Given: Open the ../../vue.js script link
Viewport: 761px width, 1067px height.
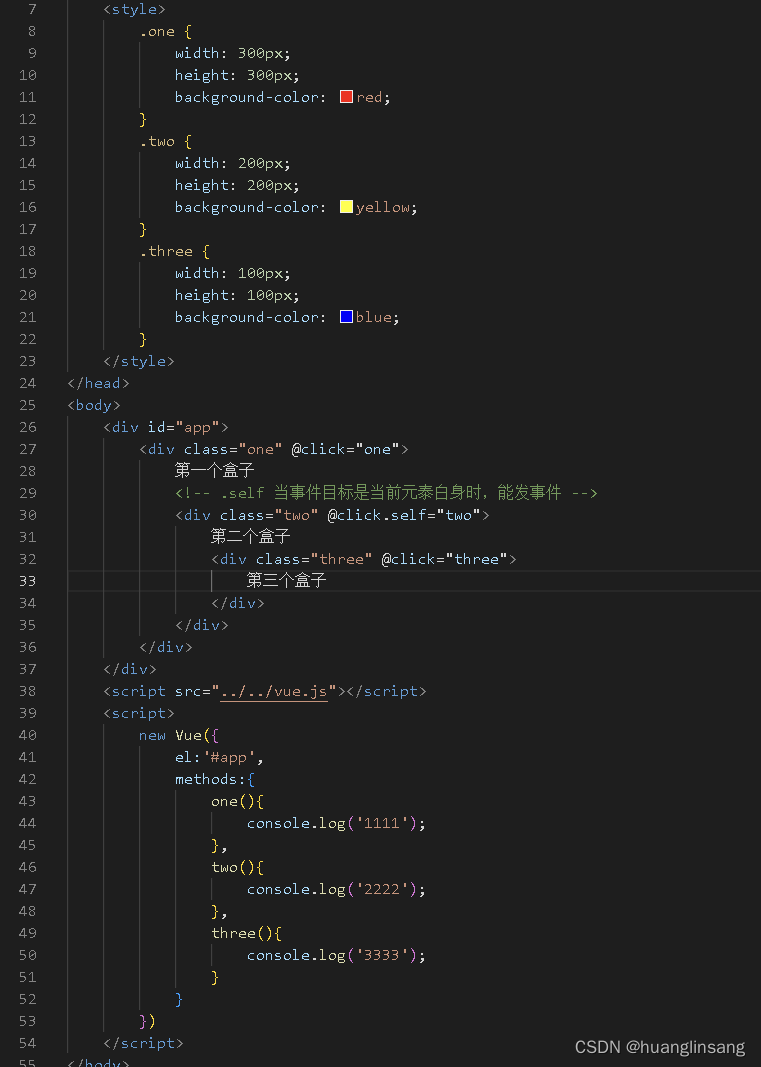Looking at the screenshot, I should coord(274,691).
